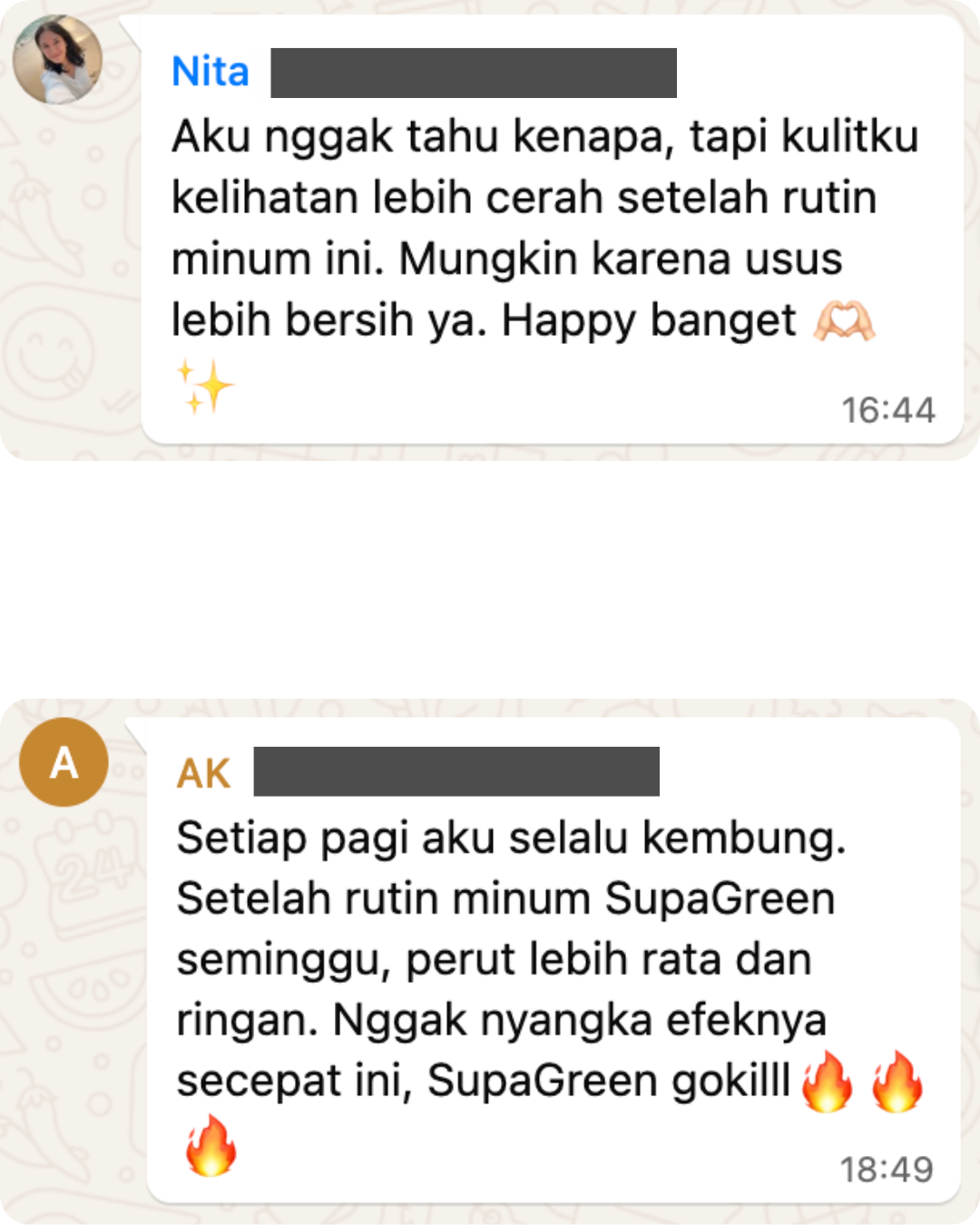The image size is (980, 1225).
Task: Open sender name Nita
Action: tap(211, 72)
